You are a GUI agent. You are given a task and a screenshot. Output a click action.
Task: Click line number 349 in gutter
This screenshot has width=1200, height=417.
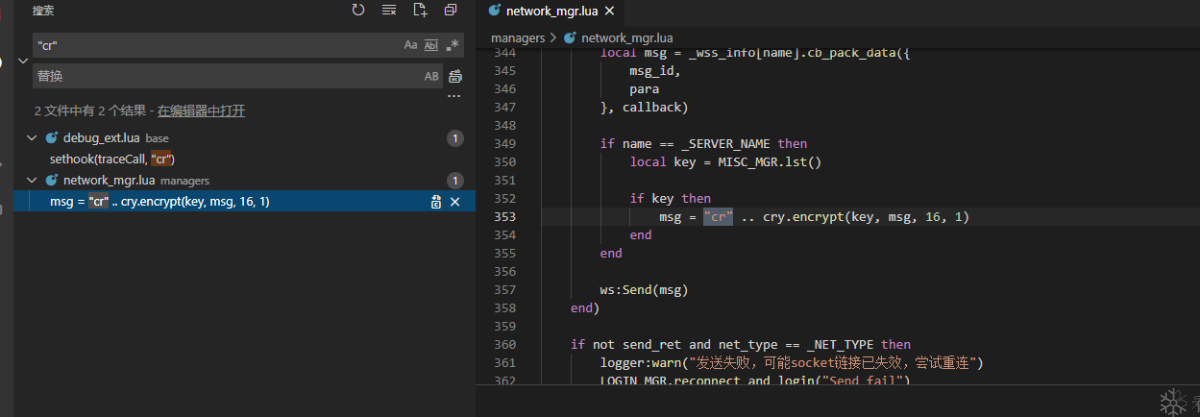click(505, 144)
